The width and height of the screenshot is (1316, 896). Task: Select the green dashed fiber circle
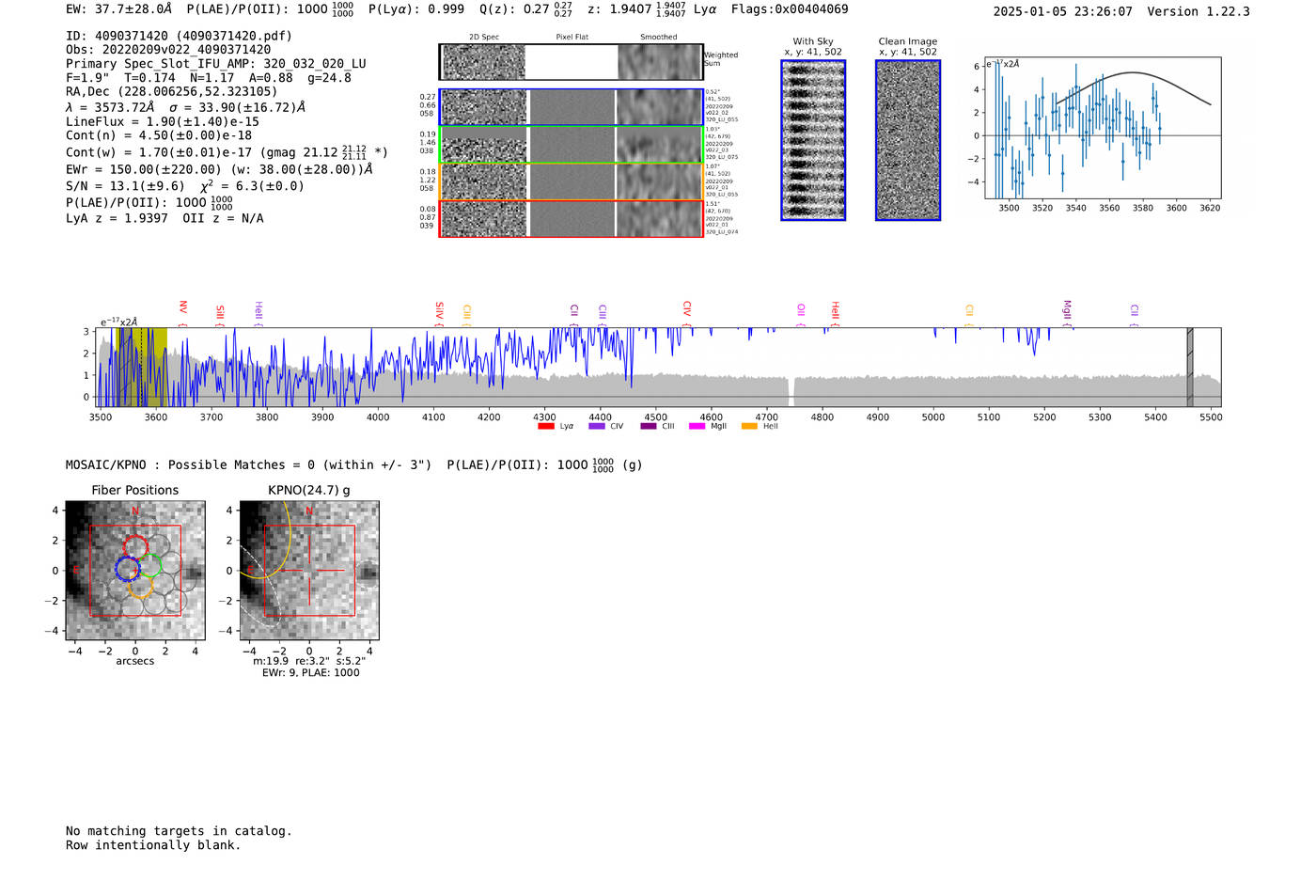tap(150, 565)
